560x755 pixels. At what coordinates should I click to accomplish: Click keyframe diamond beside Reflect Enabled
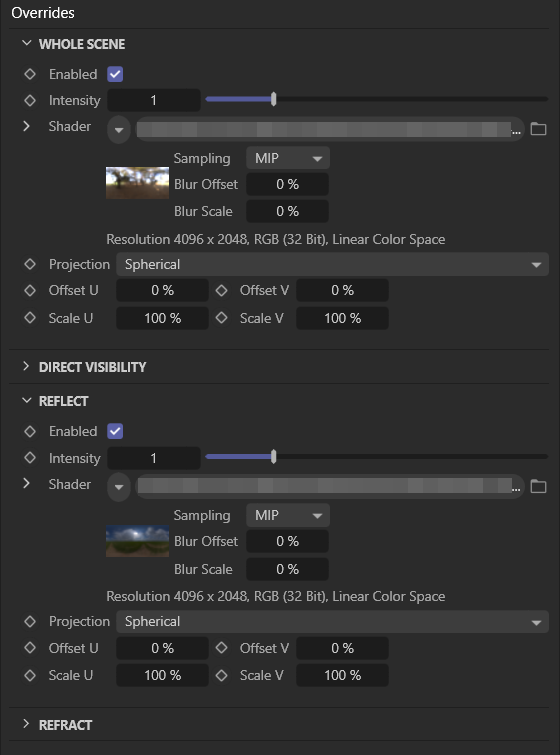point(30,431)
